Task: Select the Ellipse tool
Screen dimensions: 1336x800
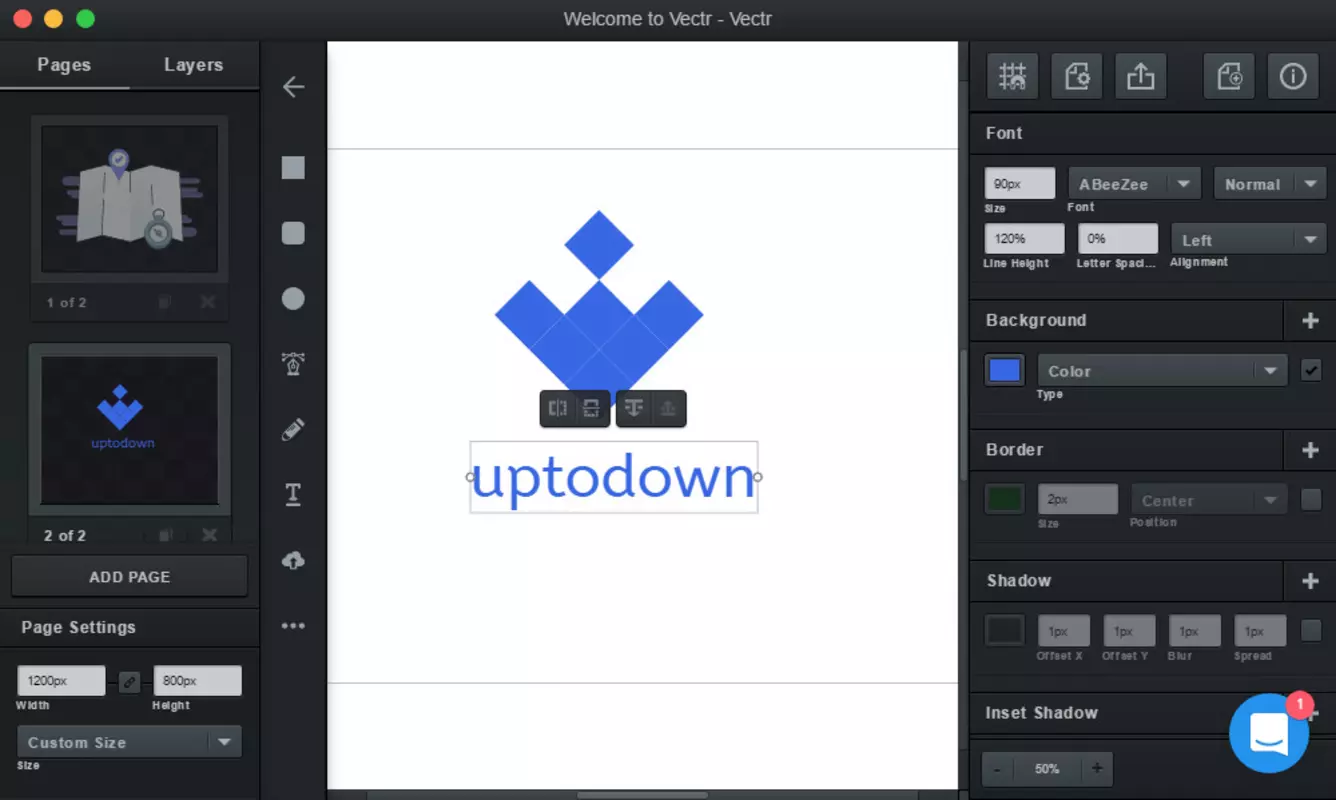Action: 293,299
